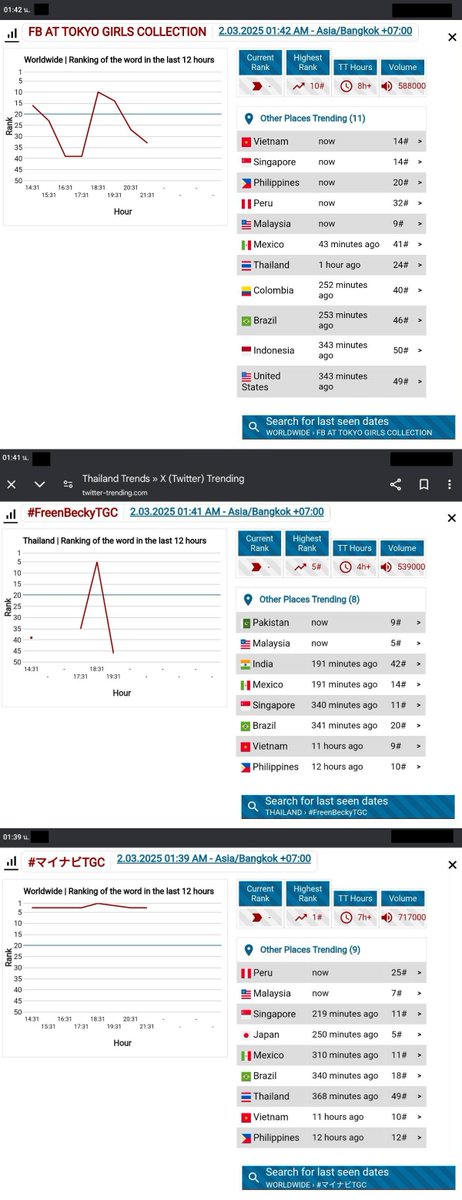Click Highest Rank 5# button
The height and width of the screenshot is (1200, 462).
click(307, 552)
